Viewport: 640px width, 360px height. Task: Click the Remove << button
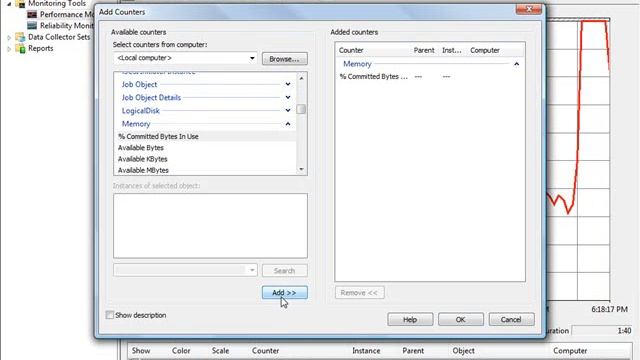[x=359, y=293]
